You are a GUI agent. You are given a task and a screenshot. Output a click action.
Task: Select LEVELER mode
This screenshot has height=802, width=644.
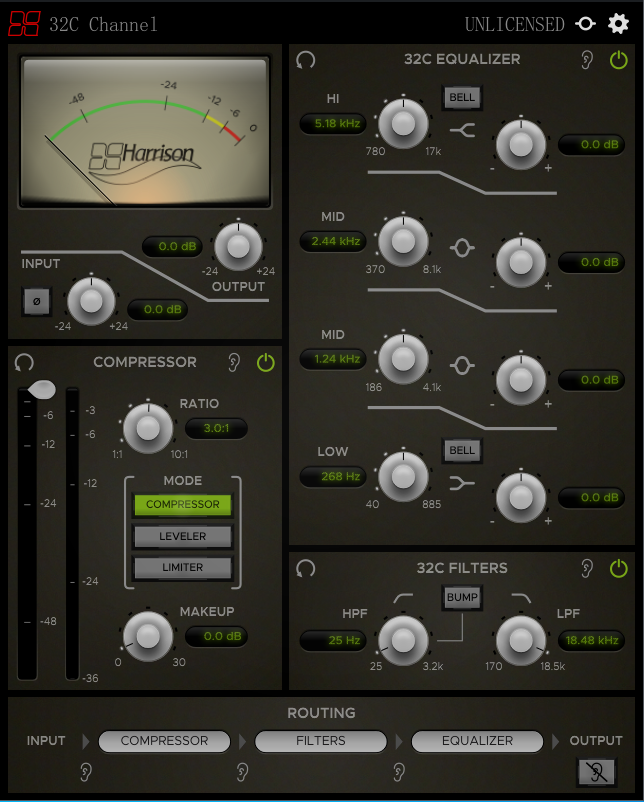coord(183,536)
